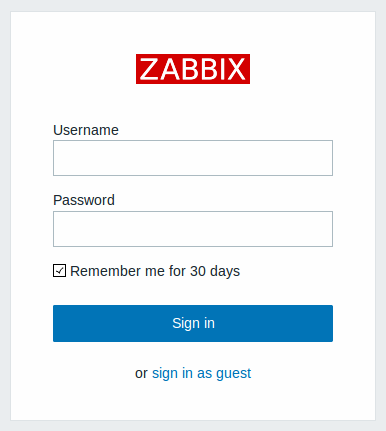The width and height of the screenshot is (386, 431).
Task: Disable the checked box beside Remember me
Action: point(59,271)
